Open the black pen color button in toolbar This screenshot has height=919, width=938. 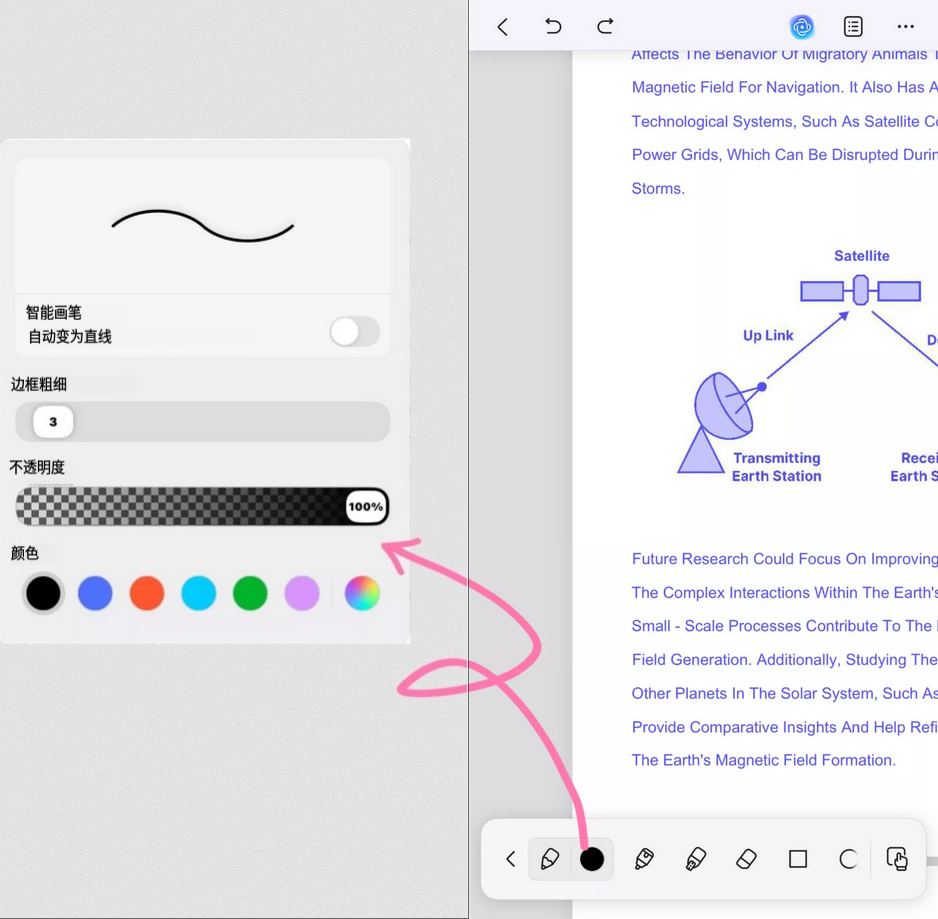592,859
